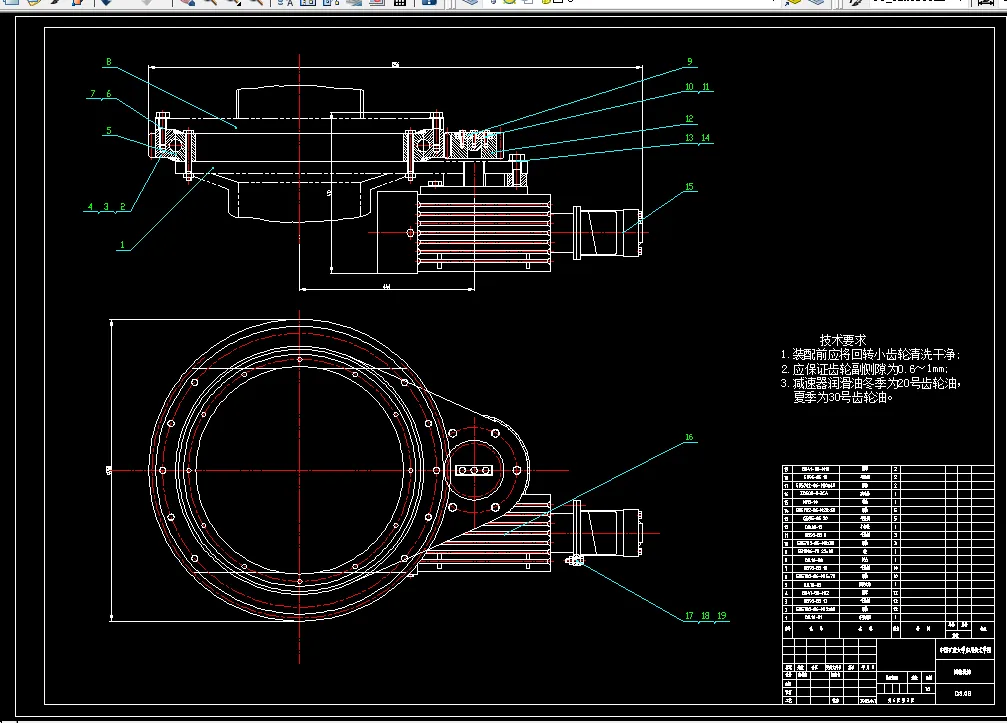Viewport: 1007px width, 723px height.
Task: Select part balloon number 11
Action: coord(705,87)
